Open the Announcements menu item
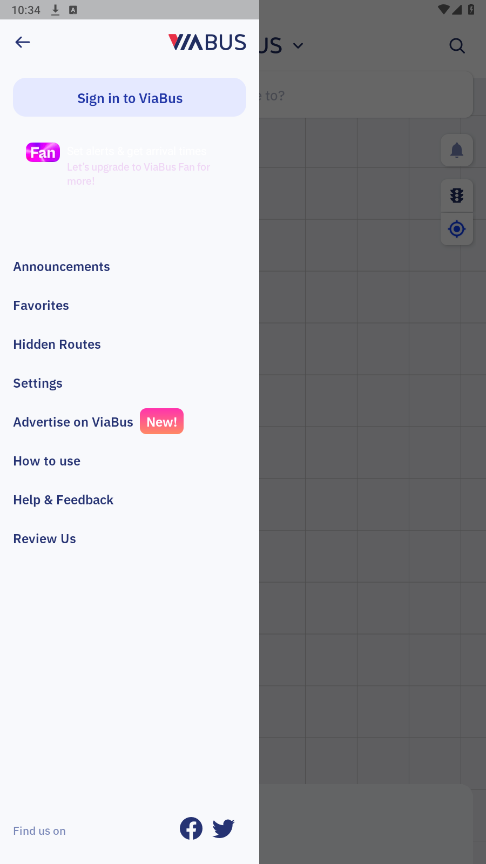The width and height of the screenshot is (486, 864). tap(62, 267)
